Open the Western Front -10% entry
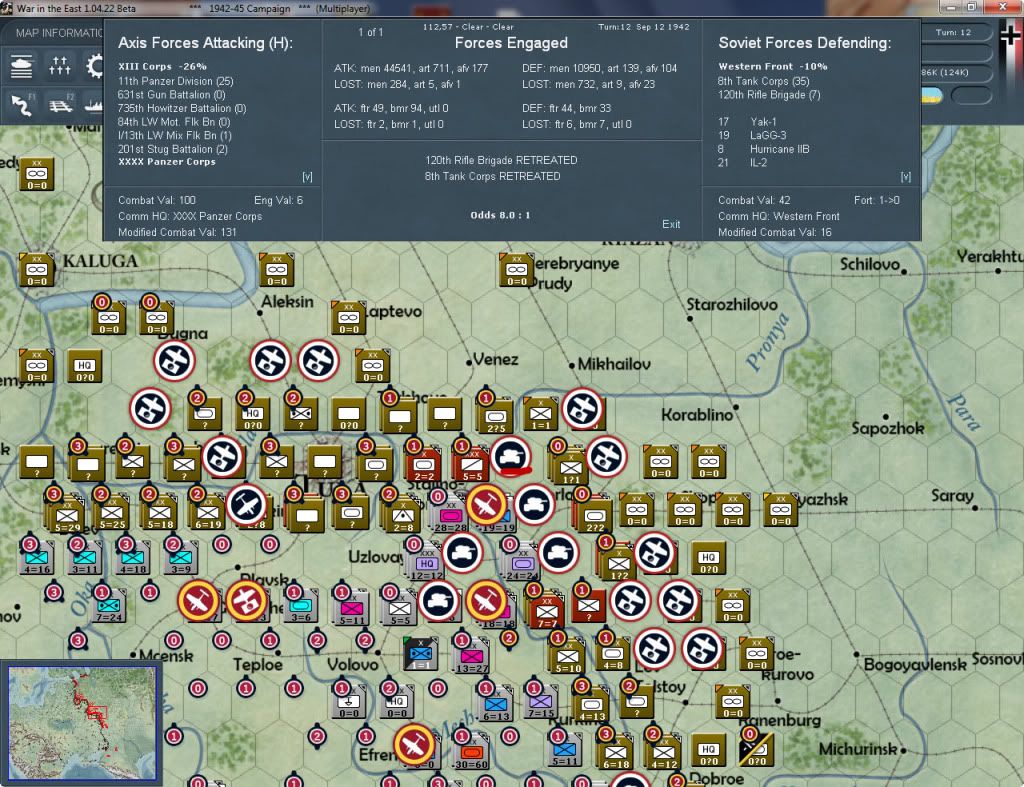 [x=773, y=66]
